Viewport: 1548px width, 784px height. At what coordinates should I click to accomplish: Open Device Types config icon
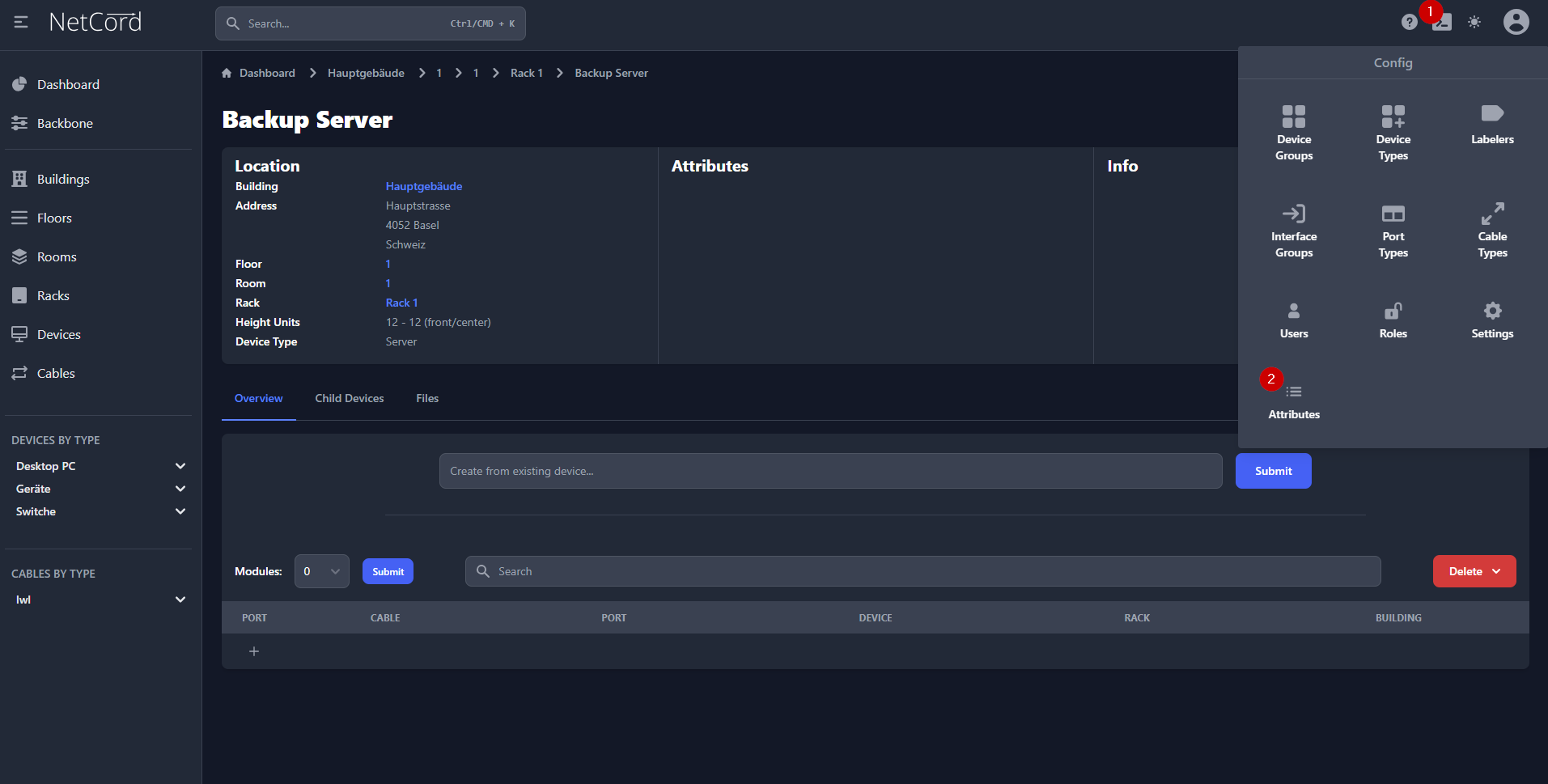pyautogui.click(x=1393, y=133)
